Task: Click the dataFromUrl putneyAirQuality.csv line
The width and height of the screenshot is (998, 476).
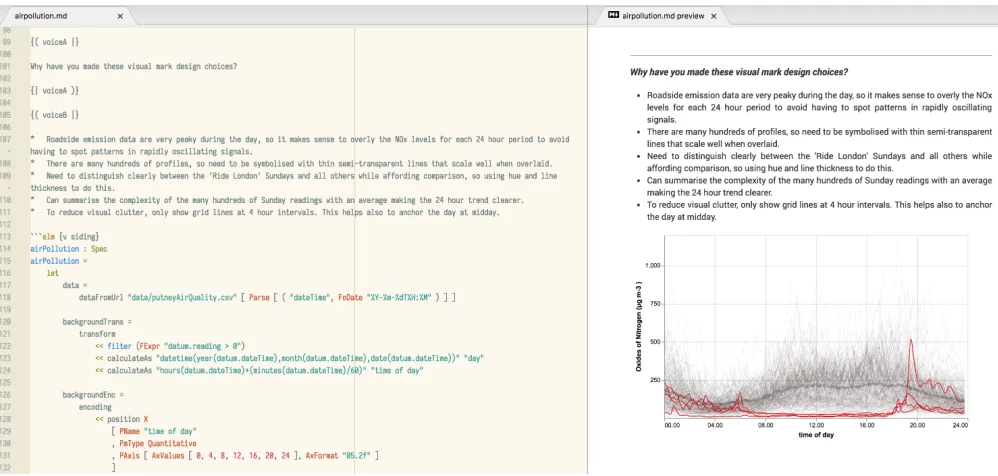Action: pos(267,297)
